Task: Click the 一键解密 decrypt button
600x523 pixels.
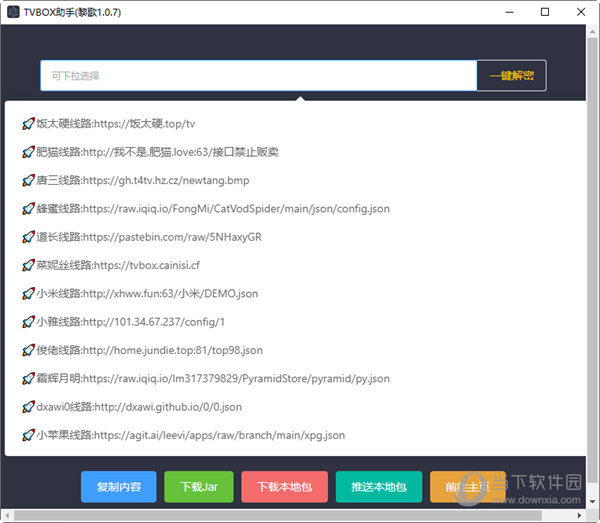Action: click(x=512, y=76)
